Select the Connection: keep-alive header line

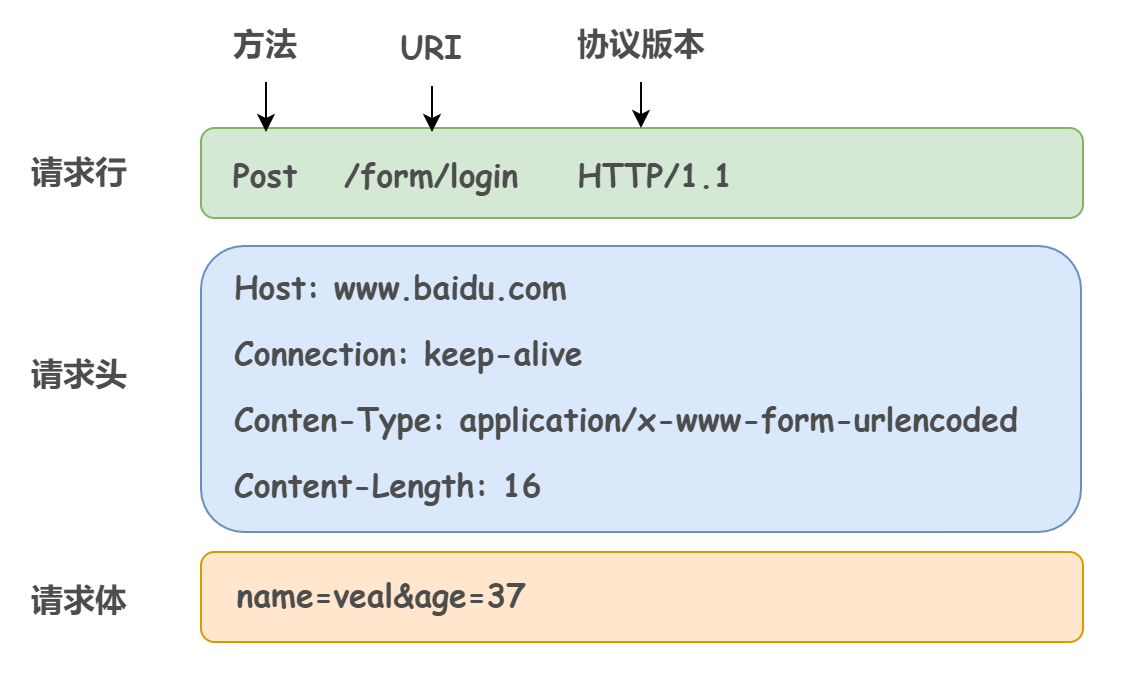408,355
